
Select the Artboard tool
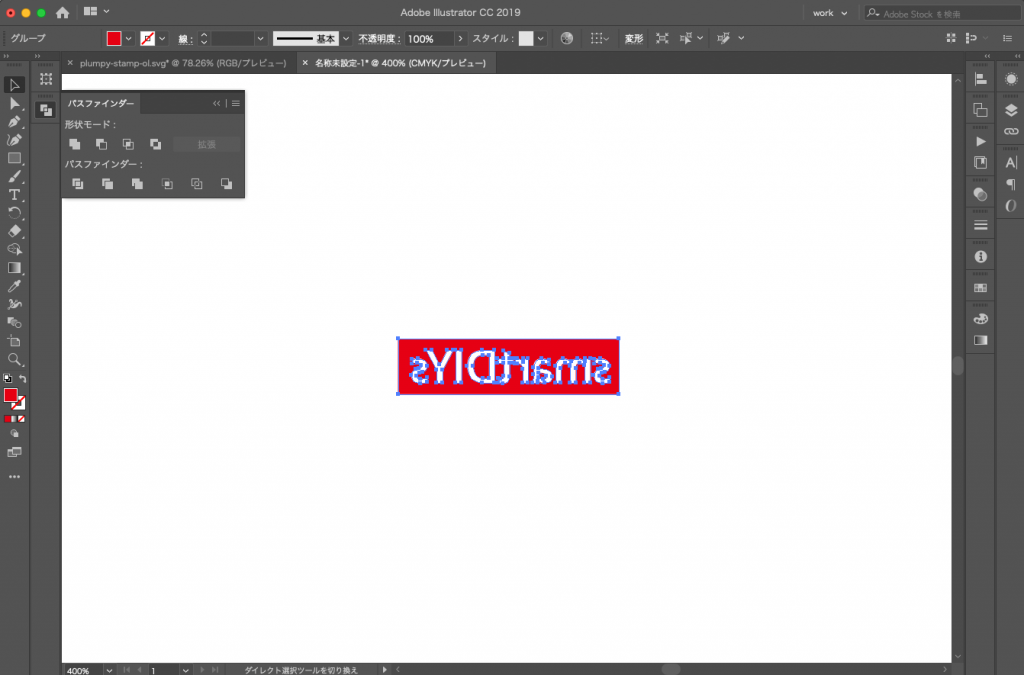(14, 341)
